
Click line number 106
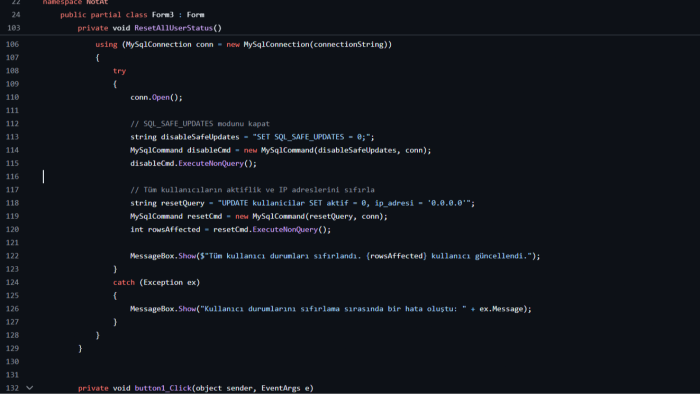click(12, 44)
